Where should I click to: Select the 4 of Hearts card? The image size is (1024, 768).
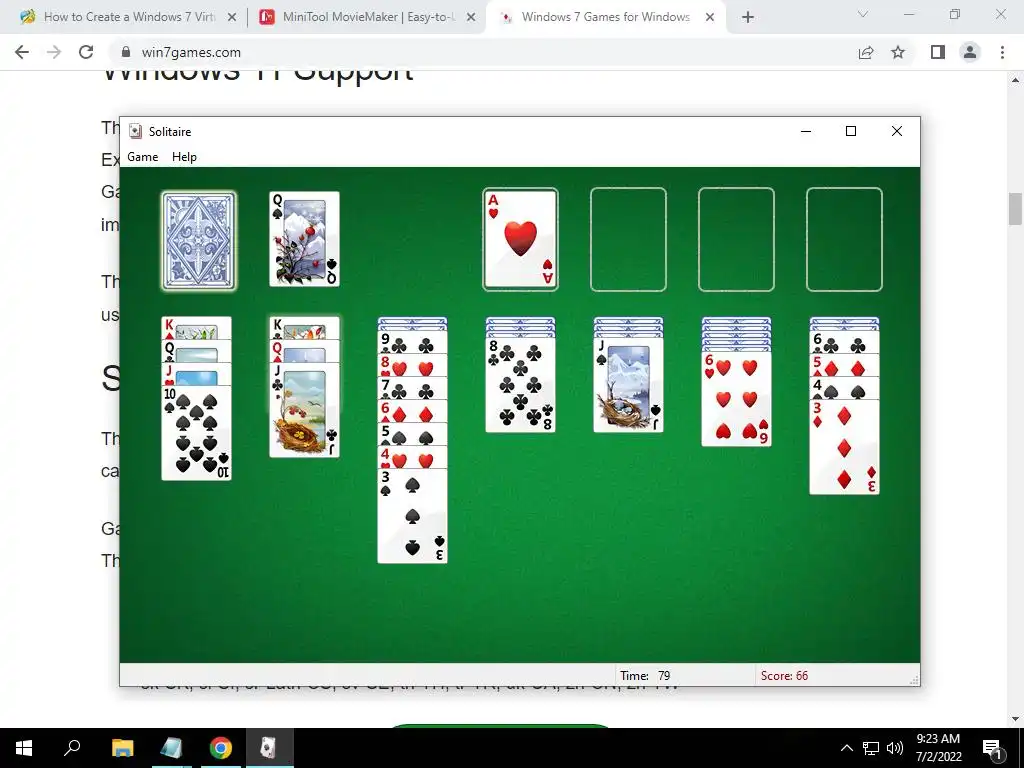pos(412,456)
